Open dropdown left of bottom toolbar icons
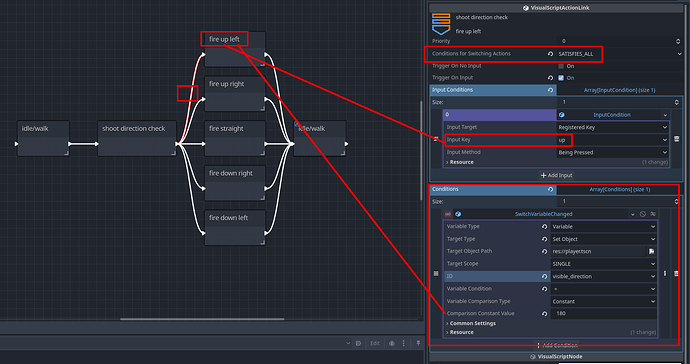Image resolution: width=690 pixels, height=364 pixels. tap(348, 343)
